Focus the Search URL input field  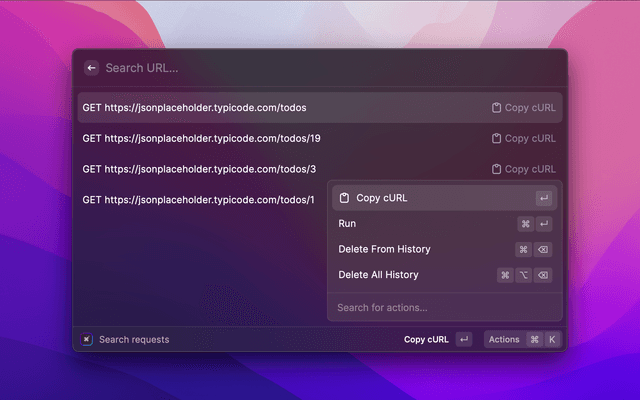(x=300, y=68)
